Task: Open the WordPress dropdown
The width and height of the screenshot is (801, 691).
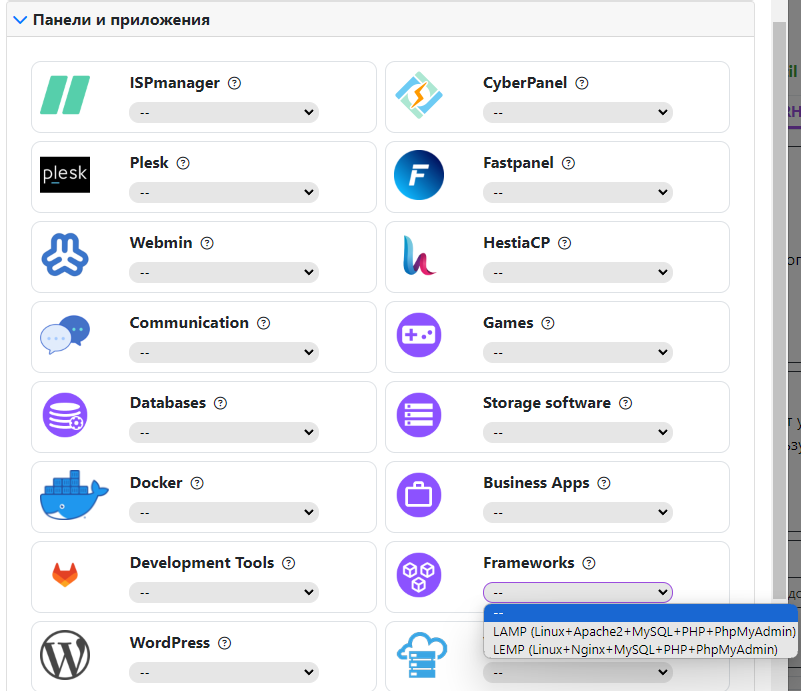Action: 224,673
